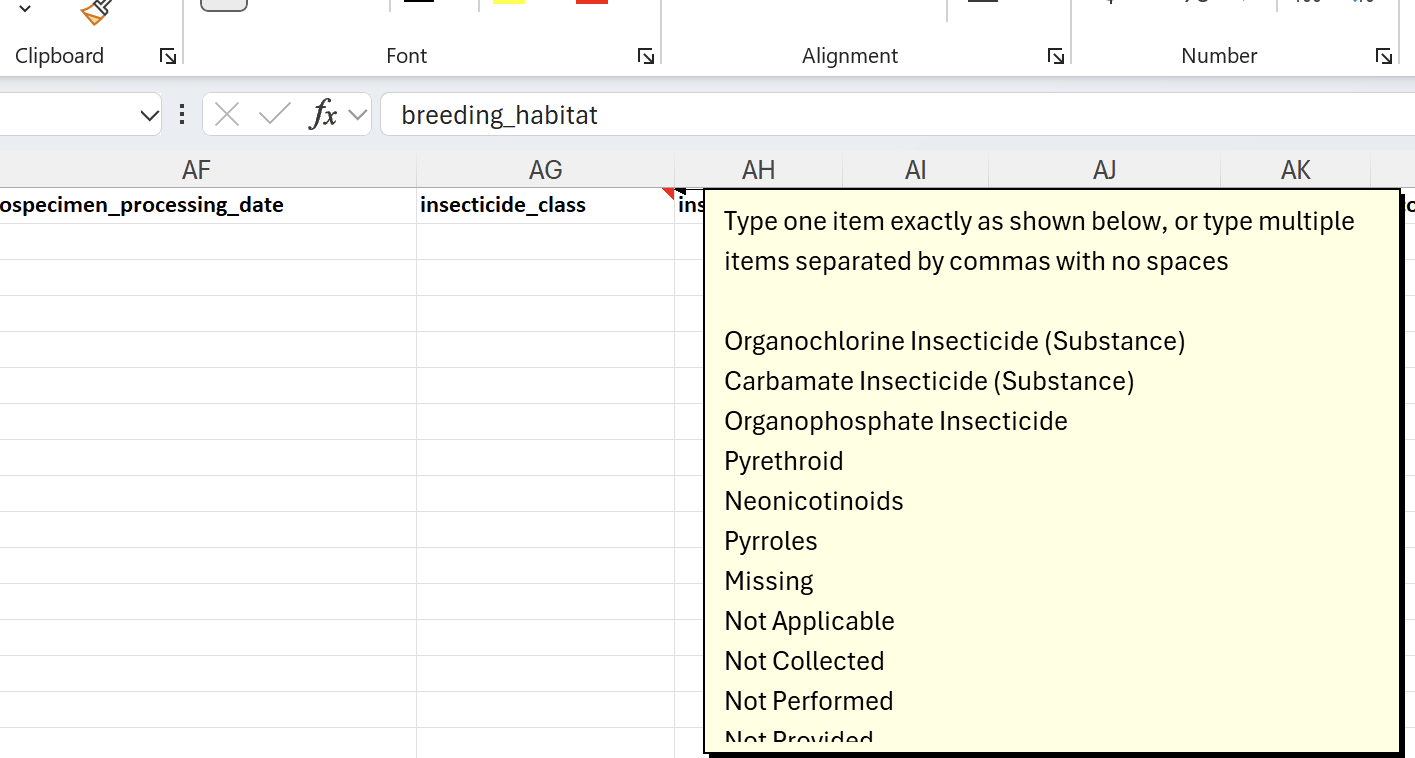This screenshot has width=1415, height=758.
Task: Select the yellow highlight fill color
Action: [x=509, y=2]
